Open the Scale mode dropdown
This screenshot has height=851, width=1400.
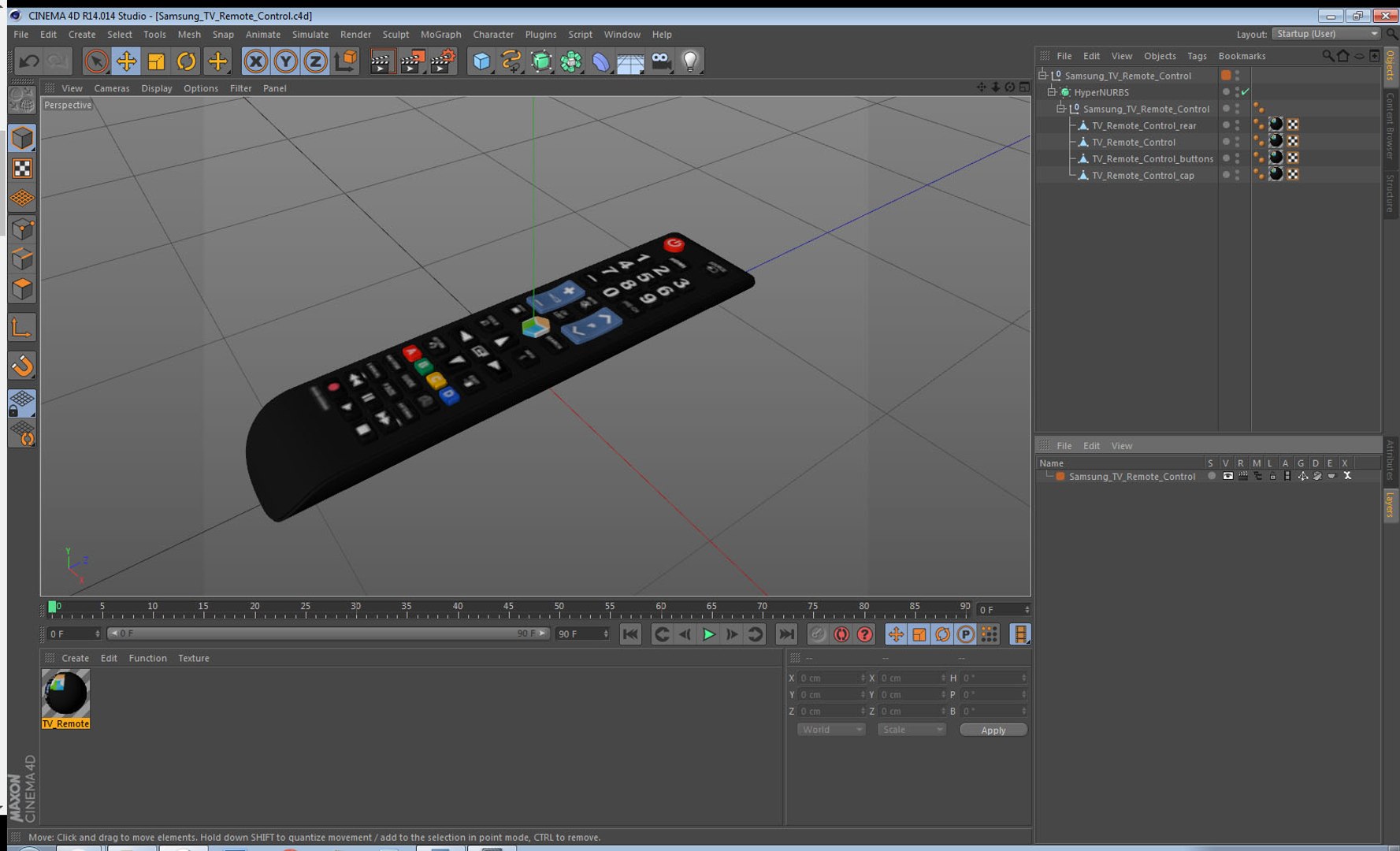click(911, 730)
